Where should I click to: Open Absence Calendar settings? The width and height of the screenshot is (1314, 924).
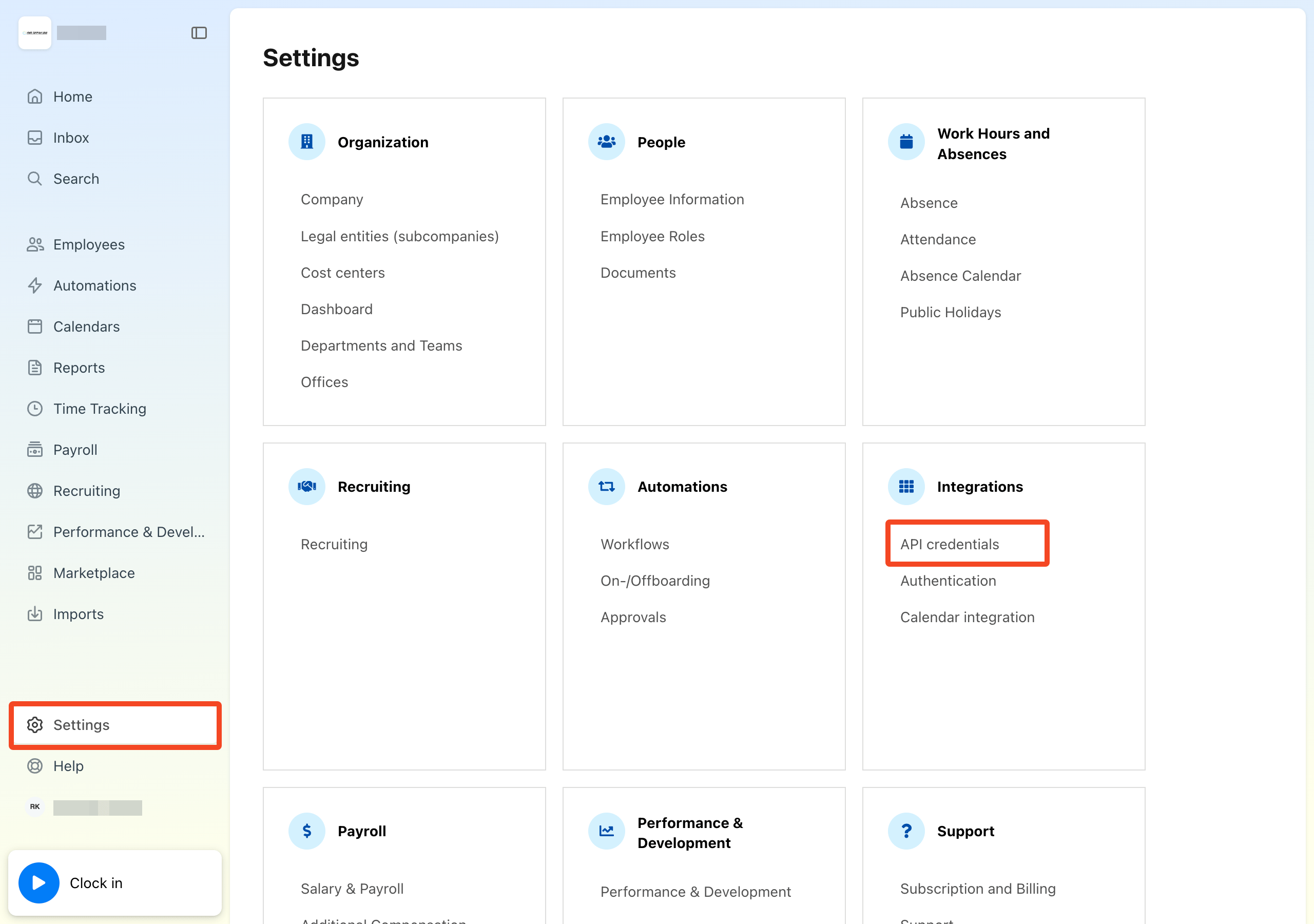tap(960, 275)
